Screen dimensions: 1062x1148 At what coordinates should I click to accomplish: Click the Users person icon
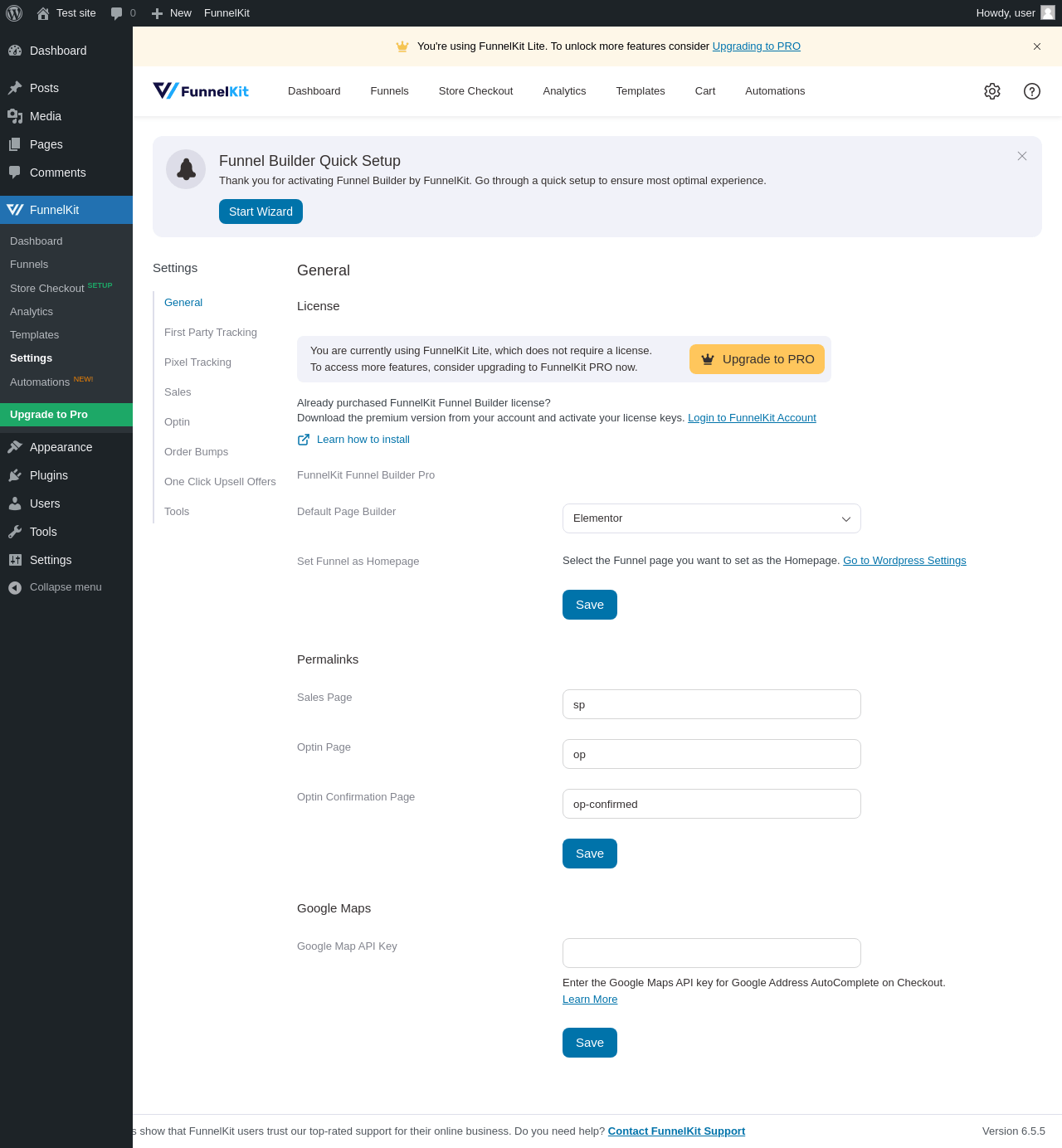tap(15, 503)
